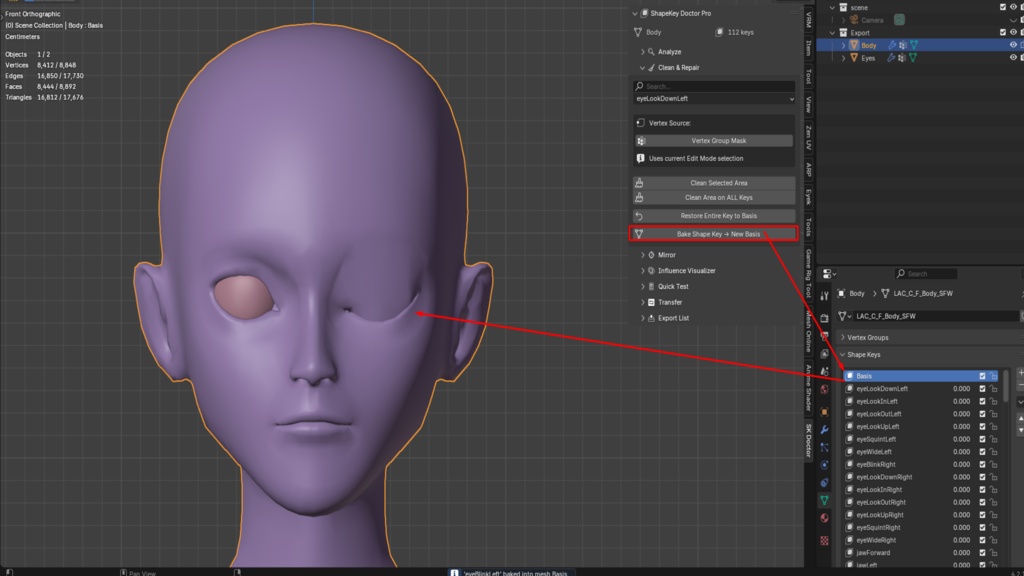The image size is (1024, 576).
Task: Toggle the Export collection exclude checkbox
Action: point(1002,32)
